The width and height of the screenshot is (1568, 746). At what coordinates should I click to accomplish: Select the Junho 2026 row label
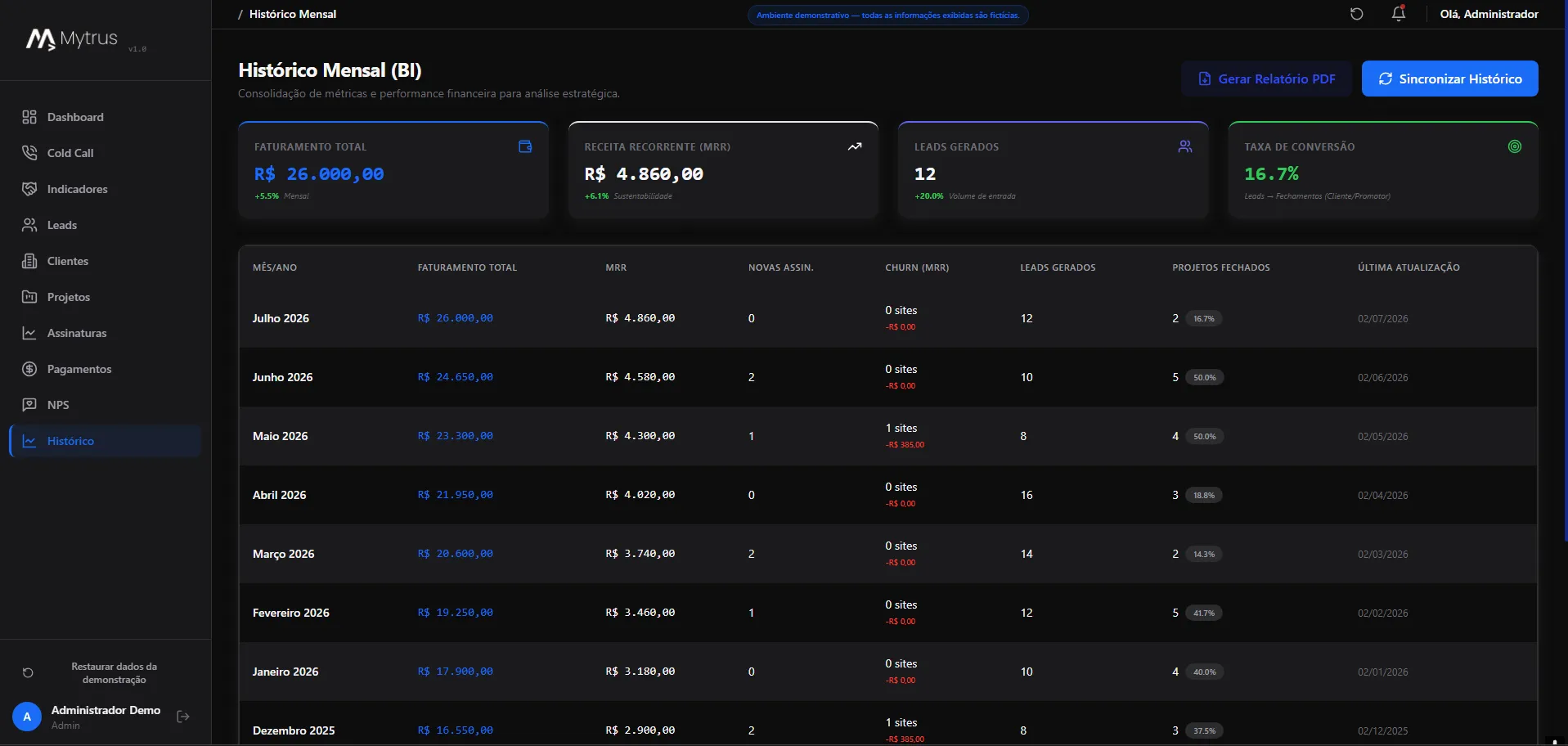(x=282, y=377)
